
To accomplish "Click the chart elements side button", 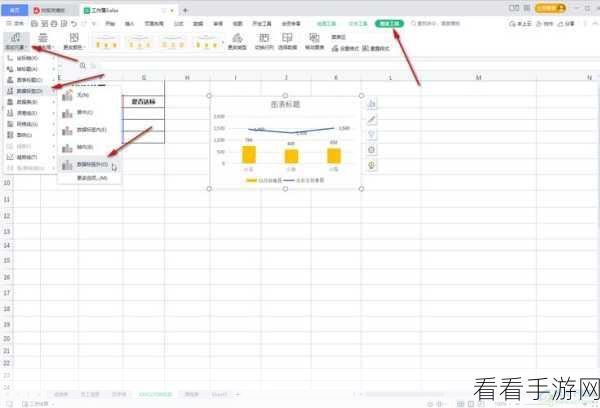I will [372, 104].
